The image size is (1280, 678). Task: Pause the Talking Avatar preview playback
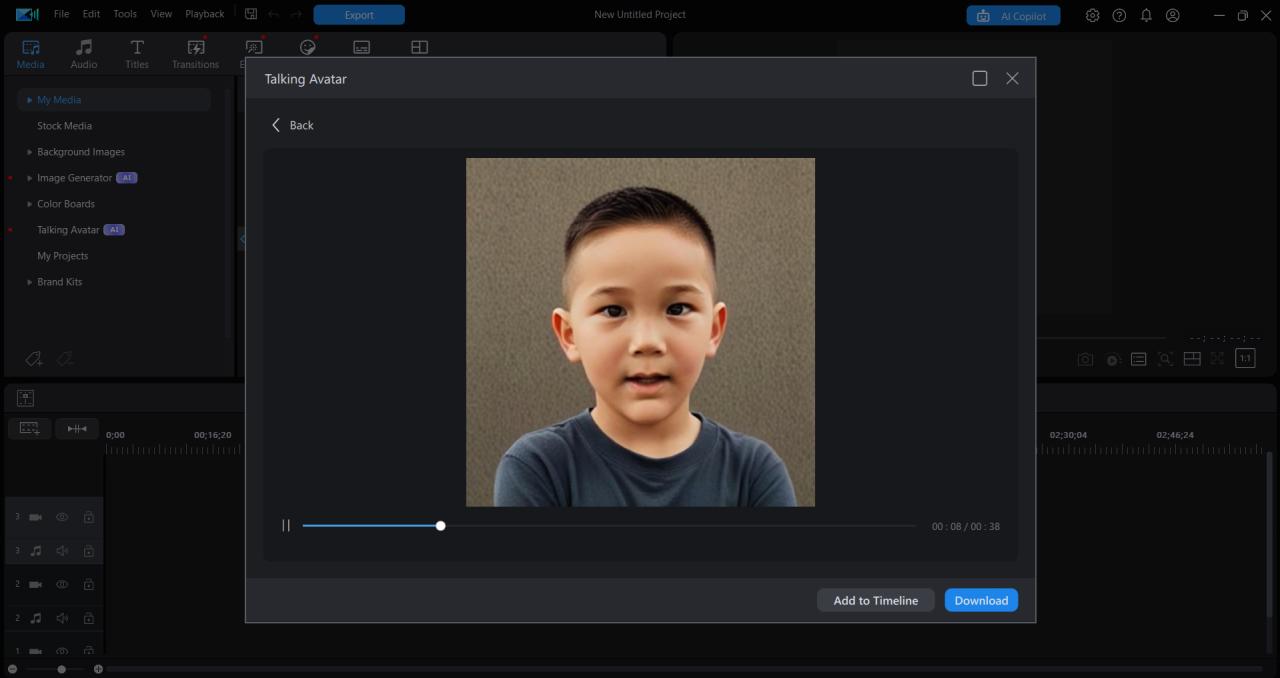(x=286, y=526)
